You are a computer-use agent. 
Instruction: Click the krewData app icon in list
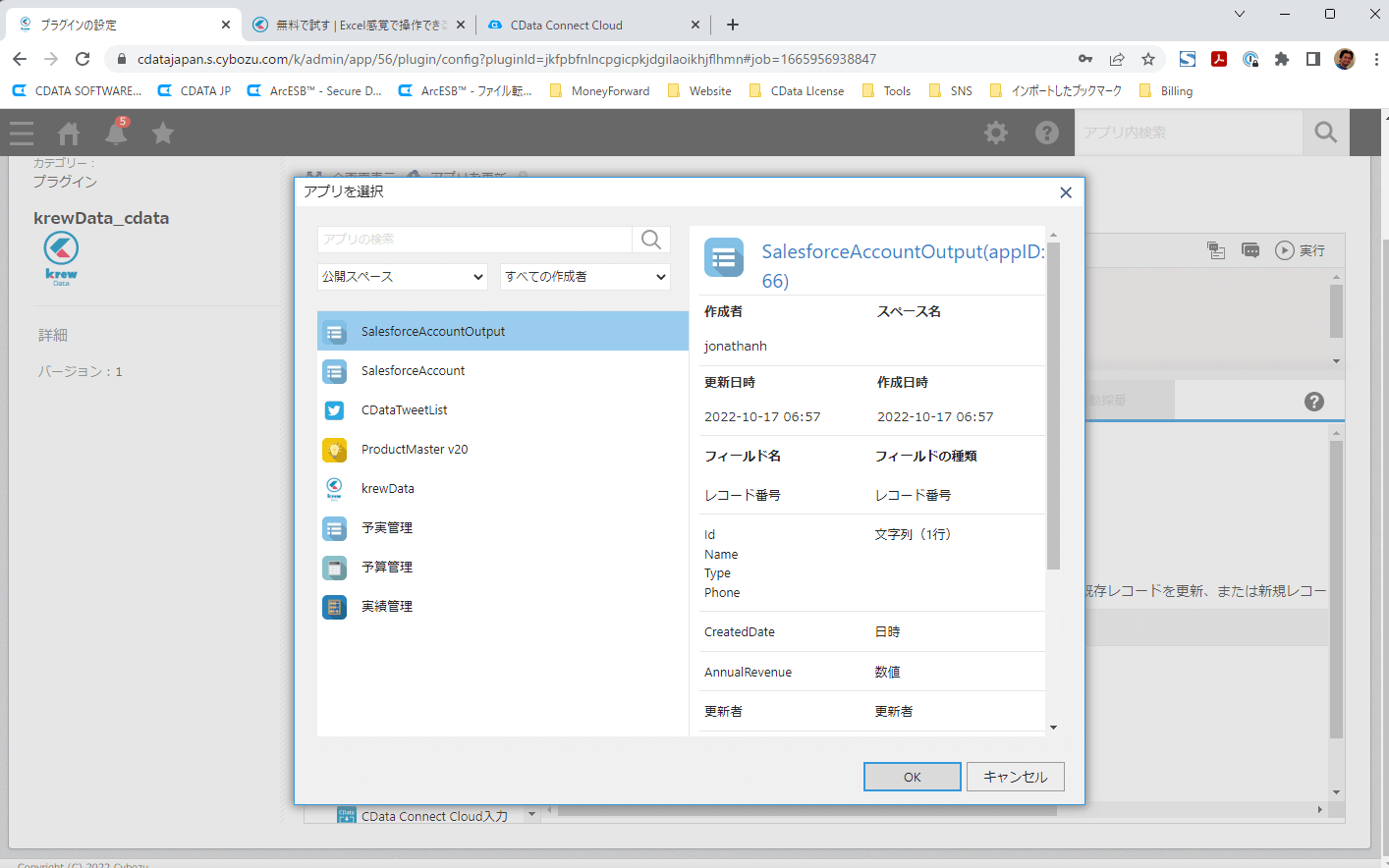(x=334, y=489)
